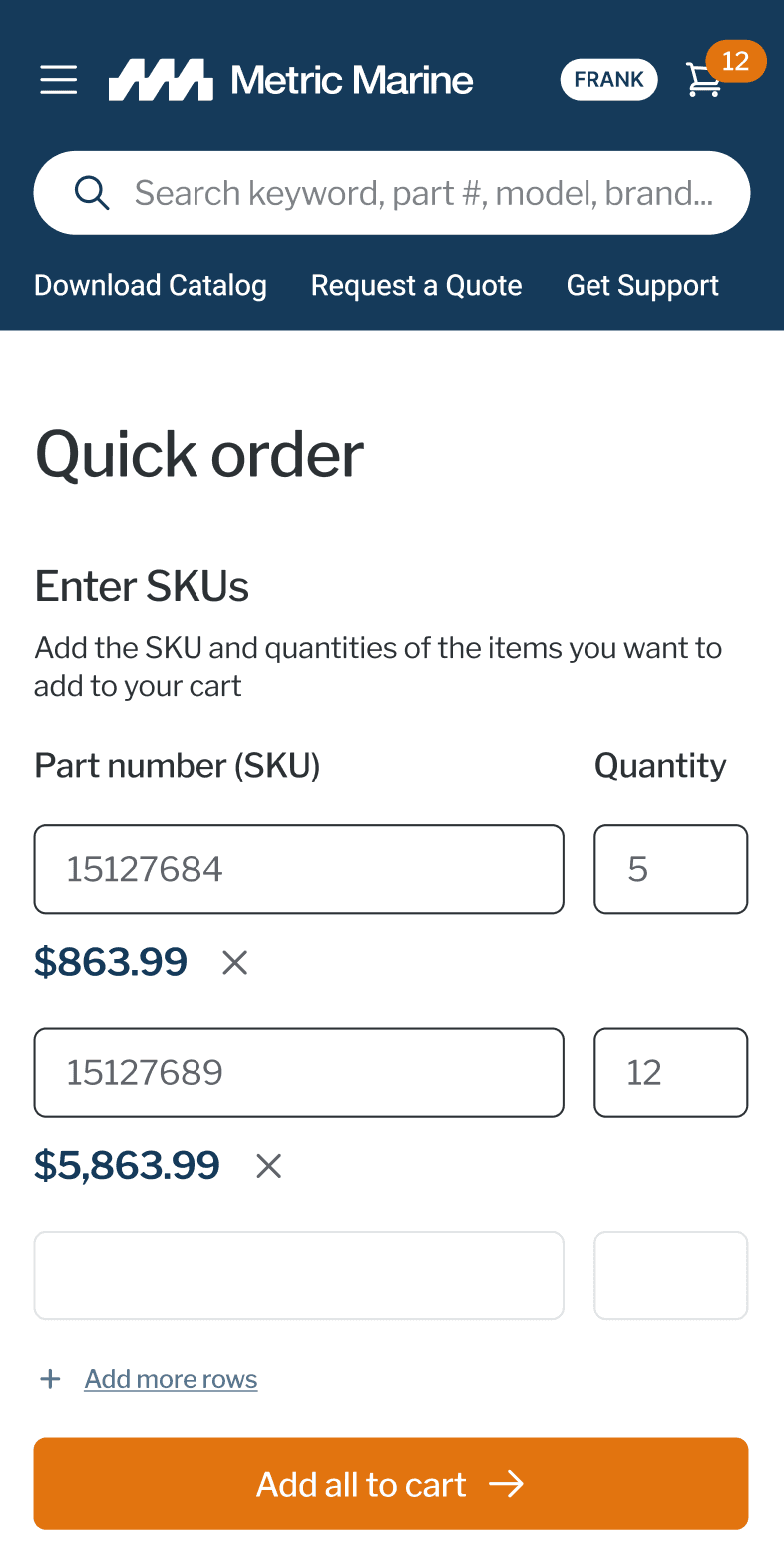Click the cart badge showing 12
The width and height of the screenshot is (784, 1557).
tap(737, 61)
